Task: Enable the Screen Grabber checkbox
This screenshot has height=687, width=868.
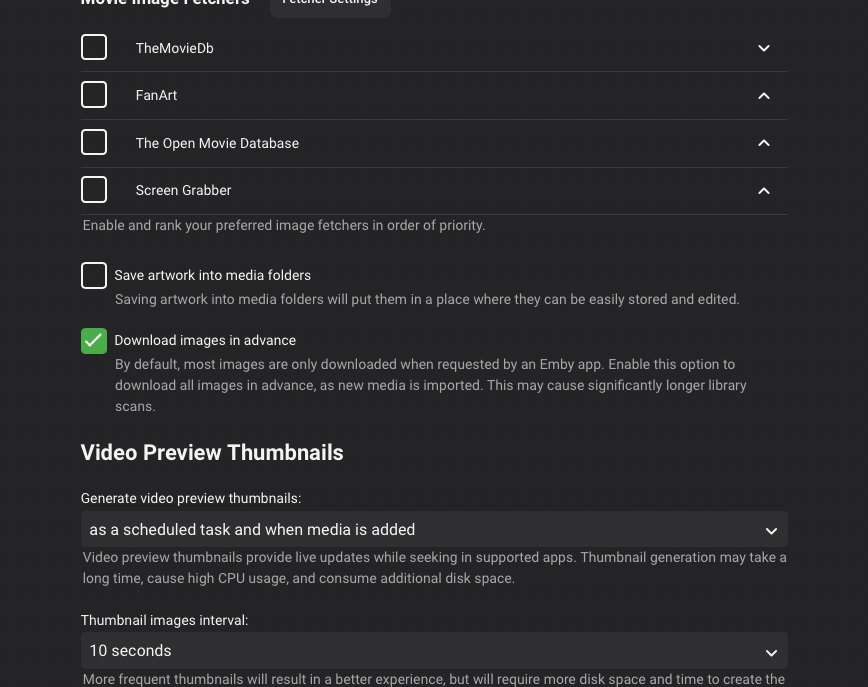Action: point(94,190)
